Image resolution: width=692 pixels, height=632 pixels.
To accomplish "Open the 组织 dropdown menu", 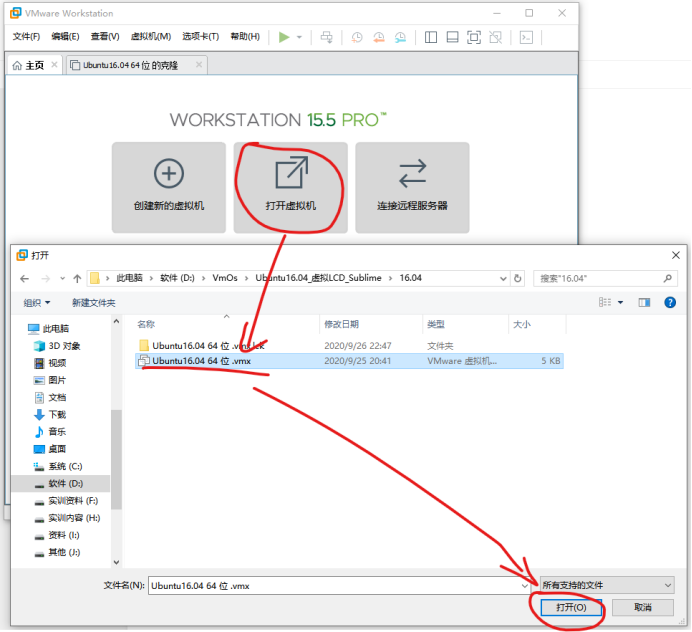I will pos(37,303).
